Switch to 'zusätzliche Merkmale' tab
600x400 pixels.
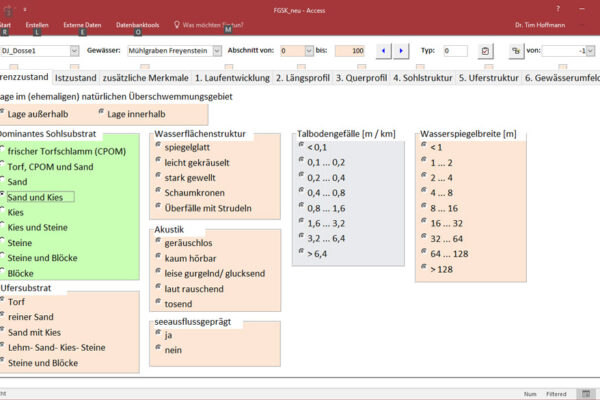(145, 78)
